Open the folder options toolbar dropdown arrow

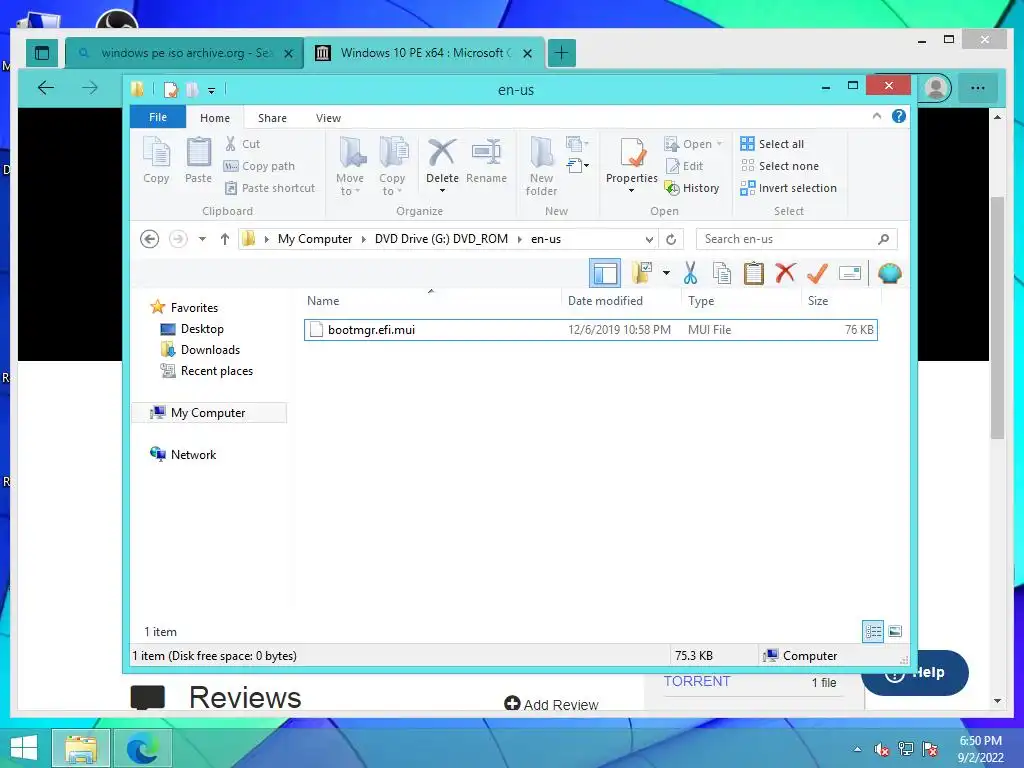tap(666, 274)
